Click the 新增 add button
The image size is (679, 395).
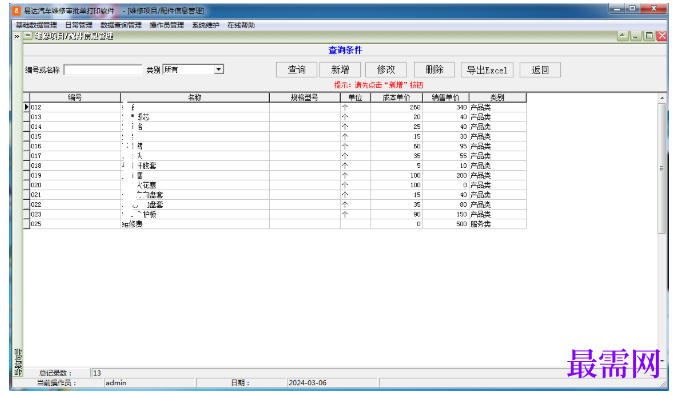pyautogui.click(x=340, y=70)
